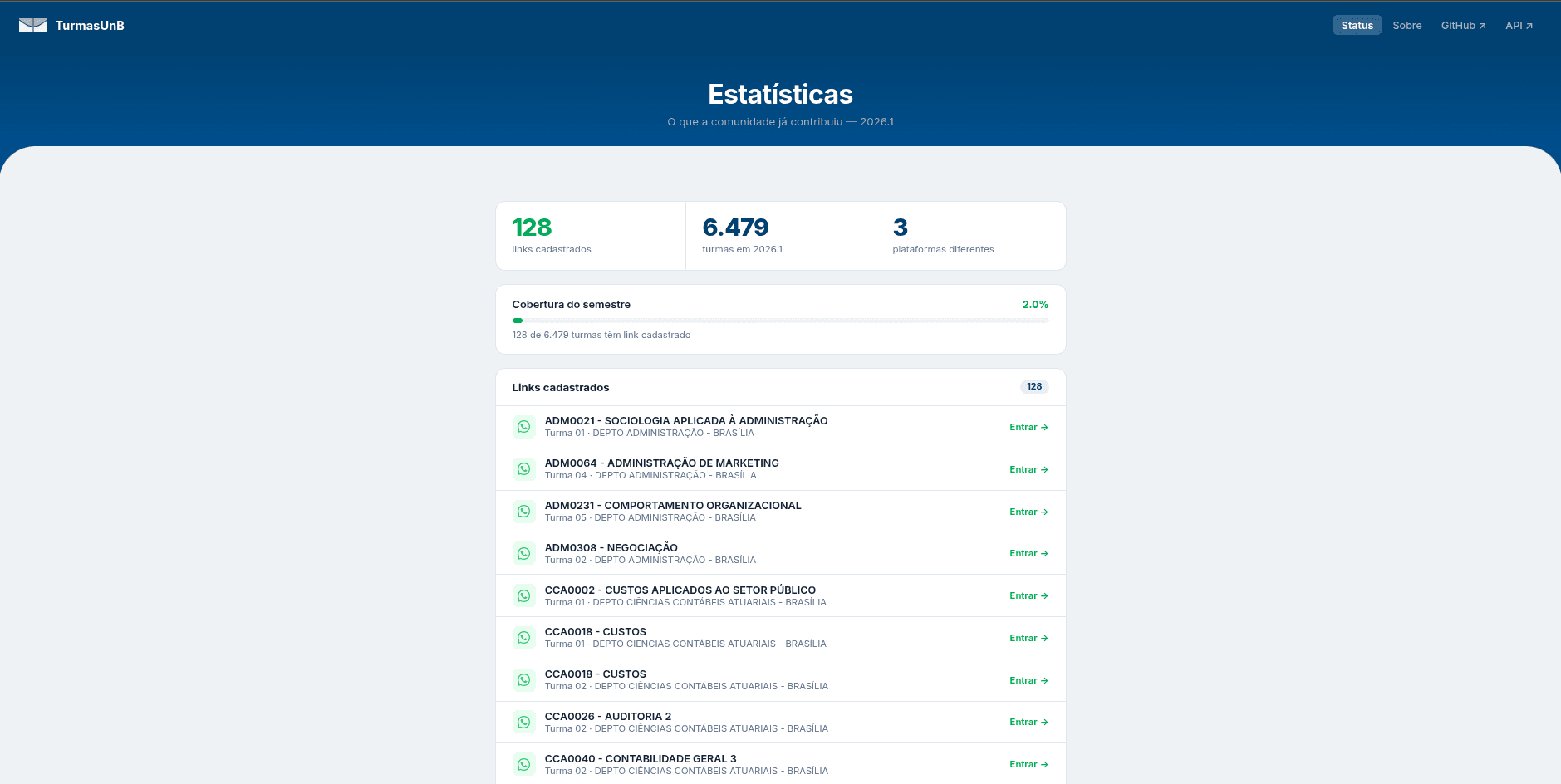1561x784 pixels.
Task: Open the GitHub external link
Action: 1463,26
